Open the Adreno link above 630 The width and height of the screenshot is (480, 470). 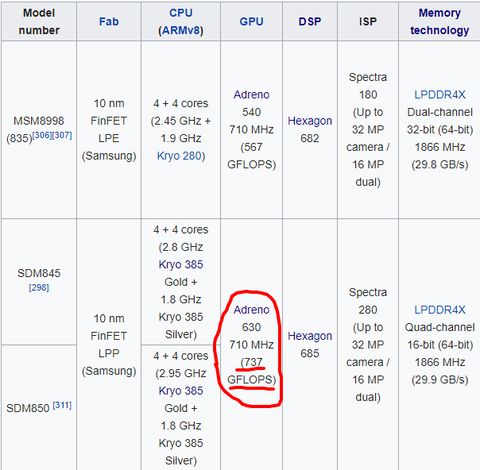tap(251, 310)
